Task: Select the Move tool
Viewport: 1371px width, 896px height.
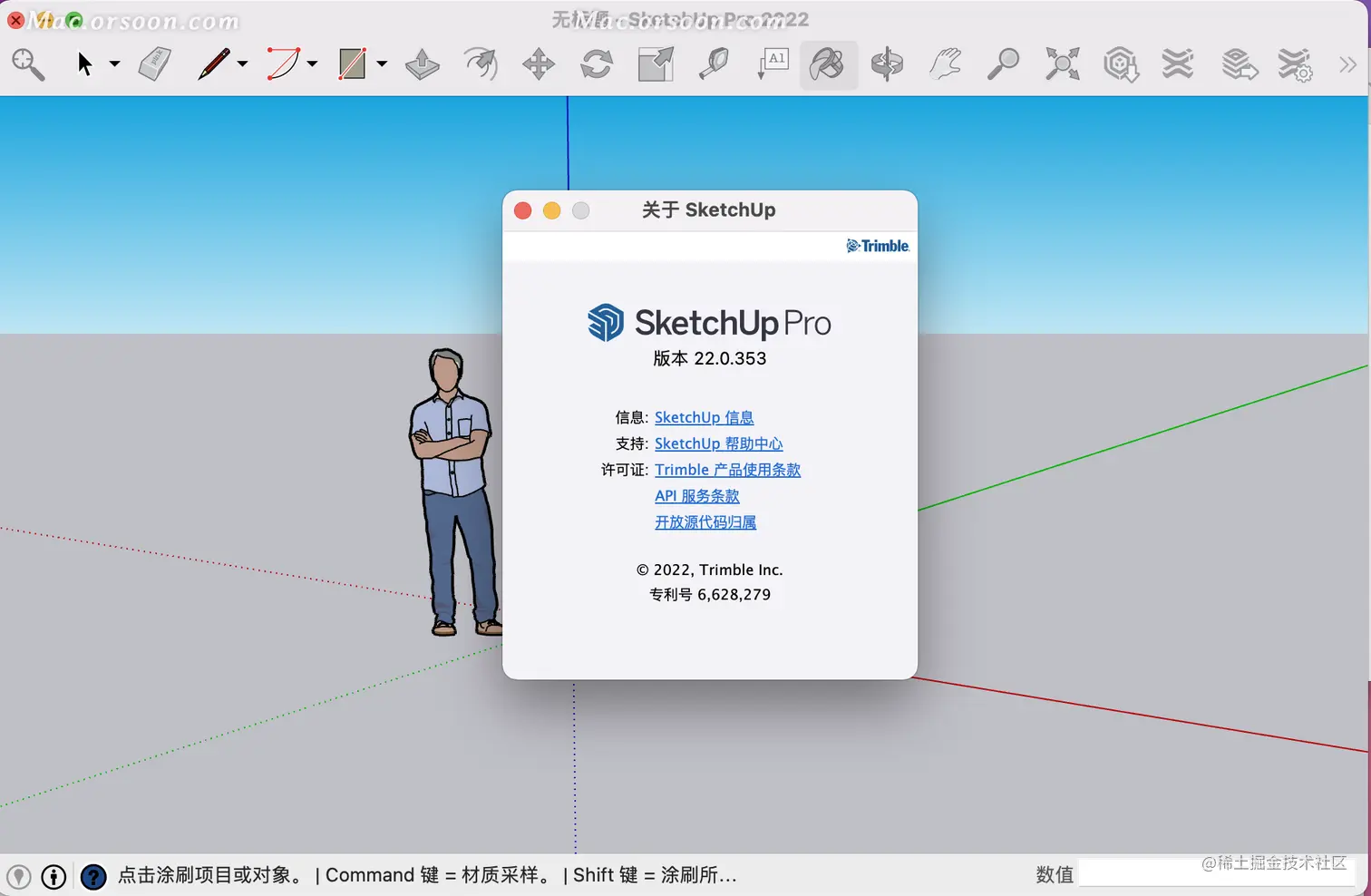Action: pos(539,64)
